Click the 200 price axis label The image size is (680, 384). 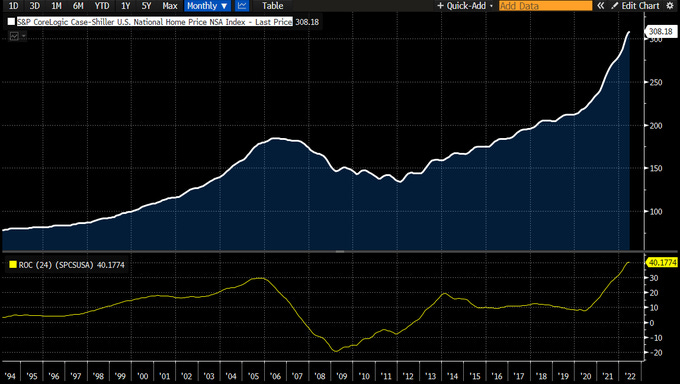[x=656, y=125]
